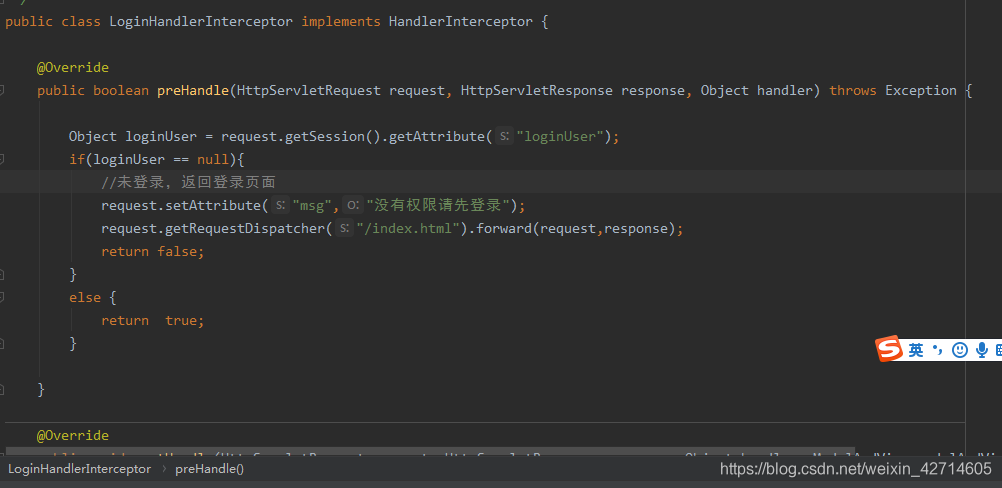Click the if keyword before (loginUser
Screen dimensions: 1002x488
[77, 159]
